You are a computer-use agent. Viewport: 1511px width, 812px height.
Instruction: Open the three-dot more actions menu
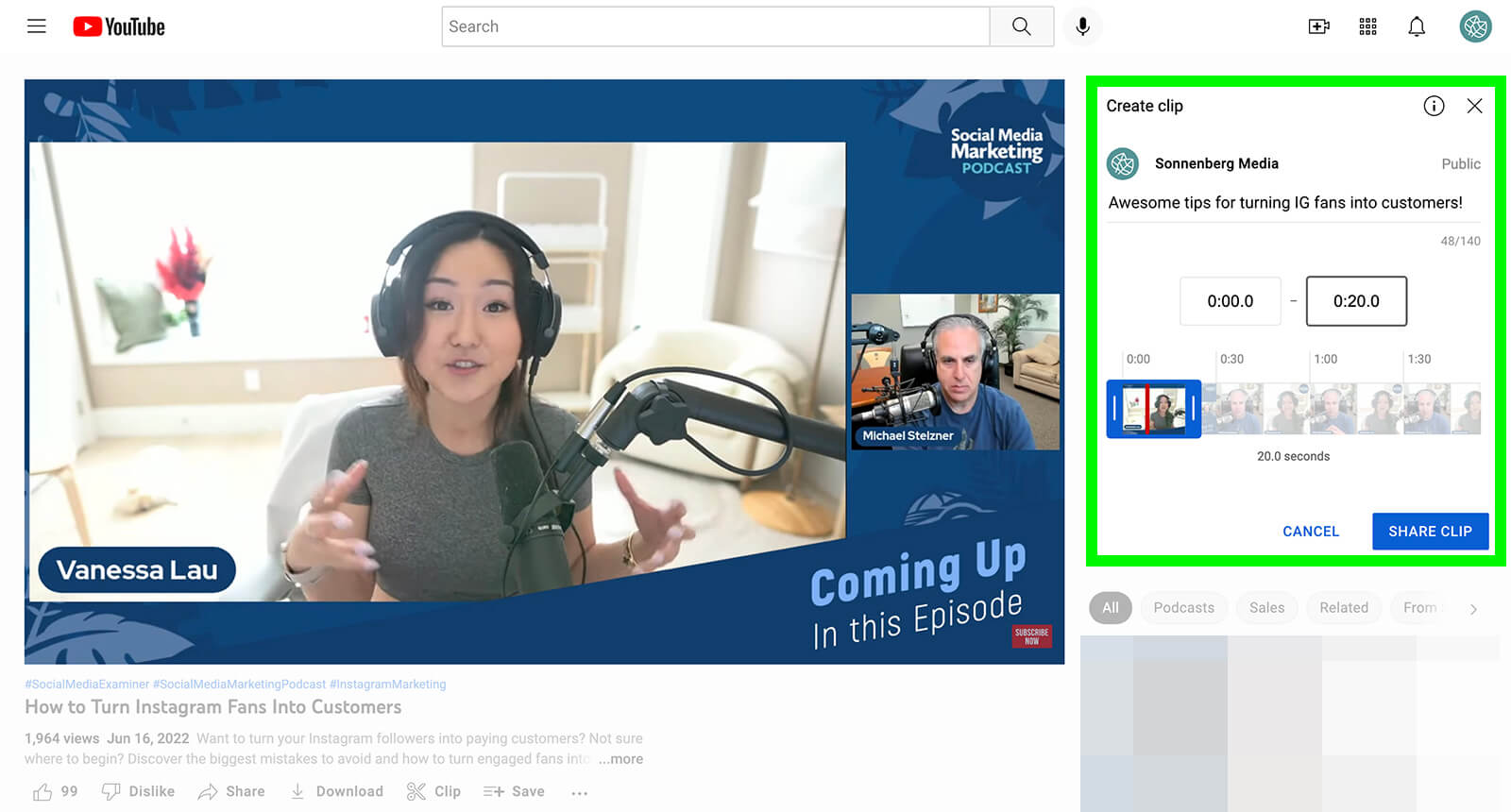click(580, 792)
